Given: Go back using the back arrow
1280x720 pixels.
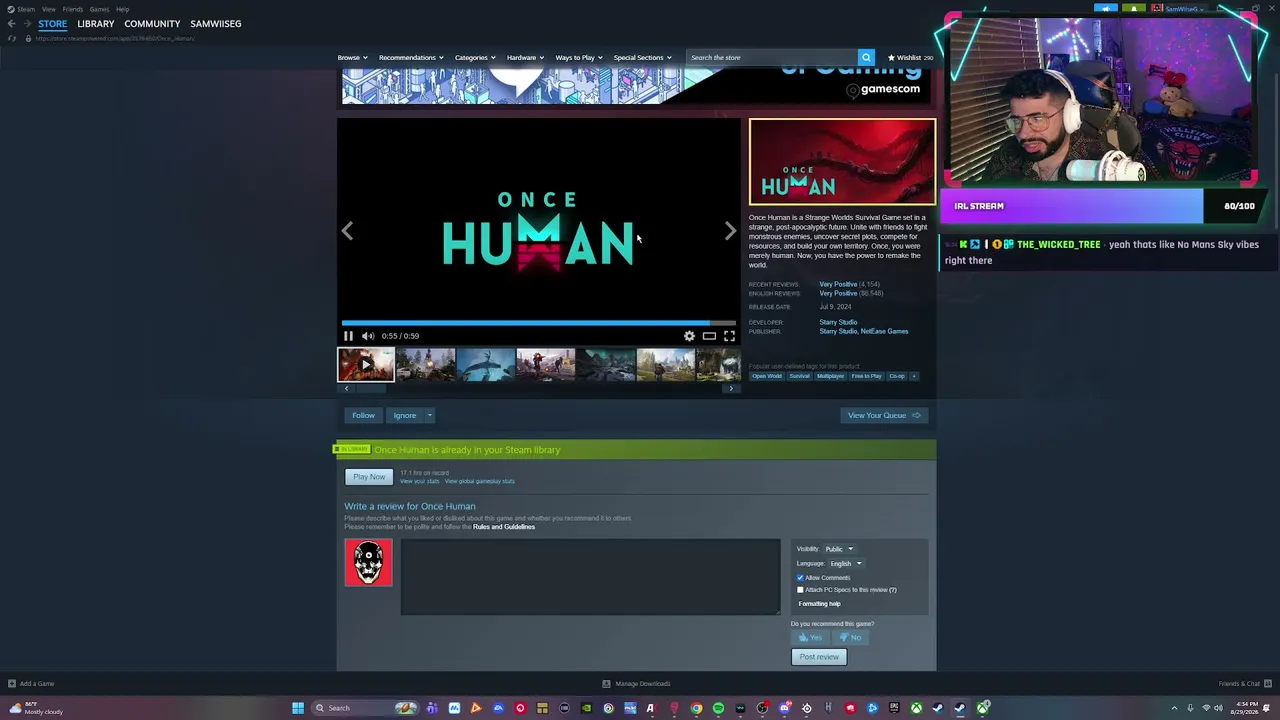Looking at the screenshot, I should 11,23.
